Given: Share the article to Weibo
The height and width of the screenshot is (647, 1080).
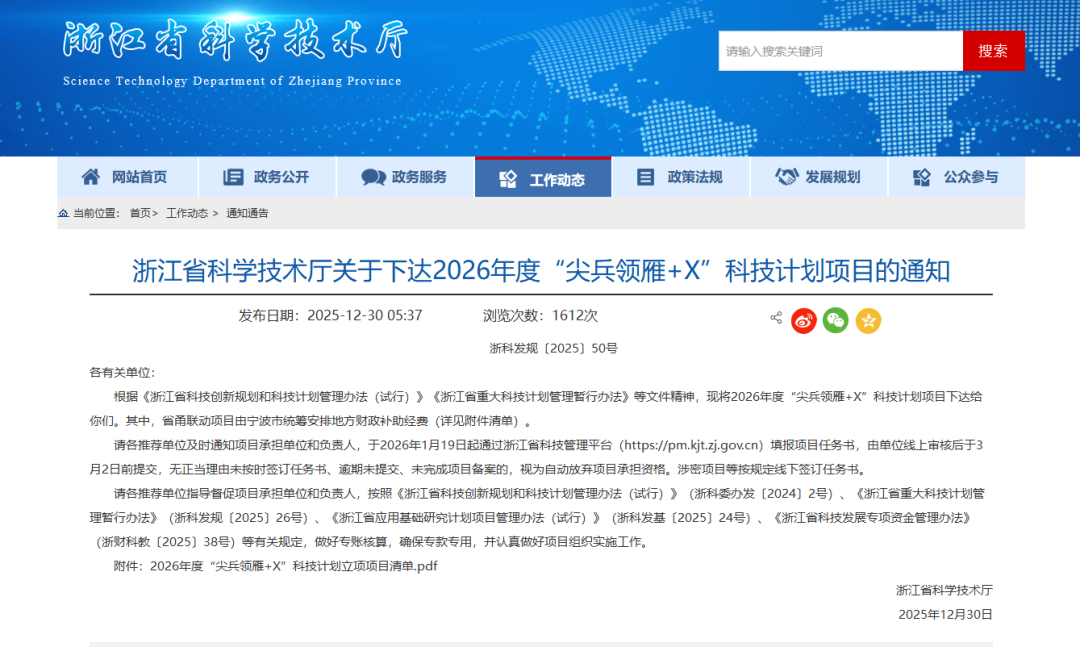Looking at the screenshot, I should click(803, 320).
